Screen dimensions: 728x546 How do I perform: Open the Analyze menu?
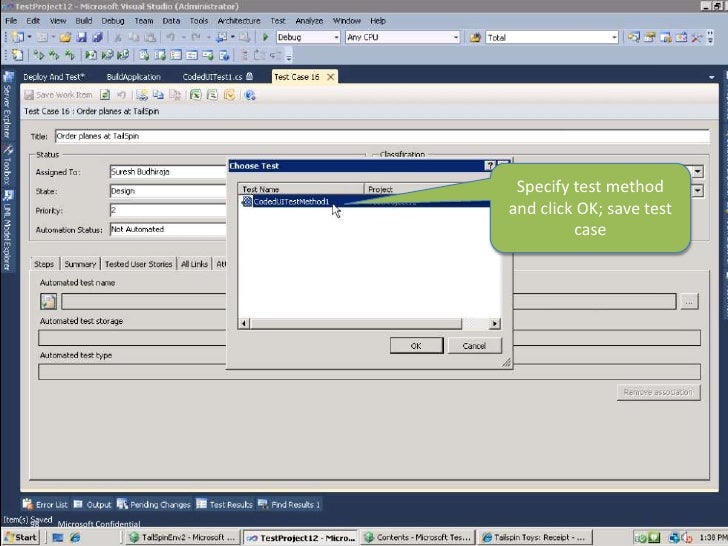[x=309, y=21]
